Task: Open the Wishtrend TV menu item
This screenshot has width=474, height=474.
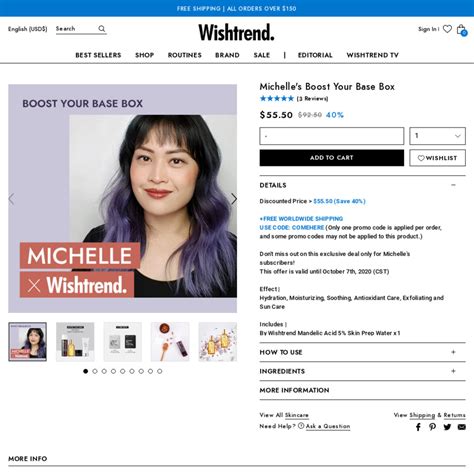Action: pos(373,55)
